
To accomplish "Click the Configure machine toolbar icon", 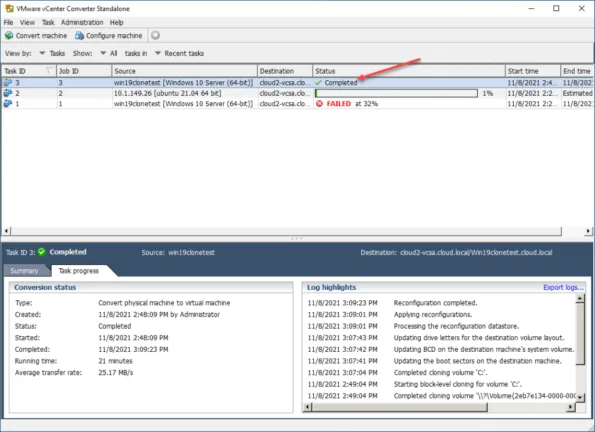I will coord(79,36).
